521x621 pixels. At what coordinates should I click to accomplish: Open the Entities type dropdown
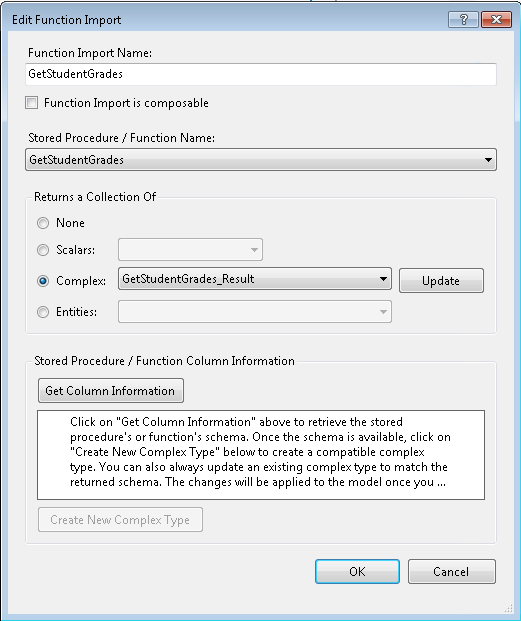coord(255,312)
